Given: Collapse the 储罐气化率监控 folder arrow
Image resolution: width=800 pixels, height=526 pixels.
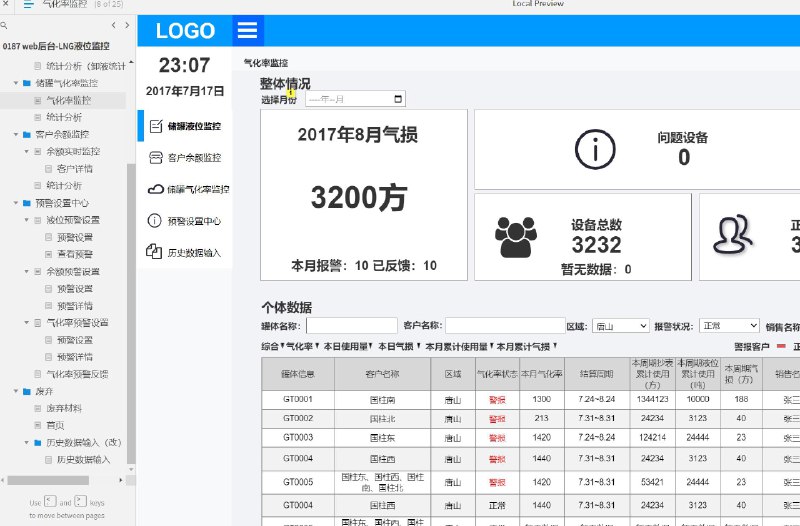Looking at the screenshot, I should [x=16, y=83].
